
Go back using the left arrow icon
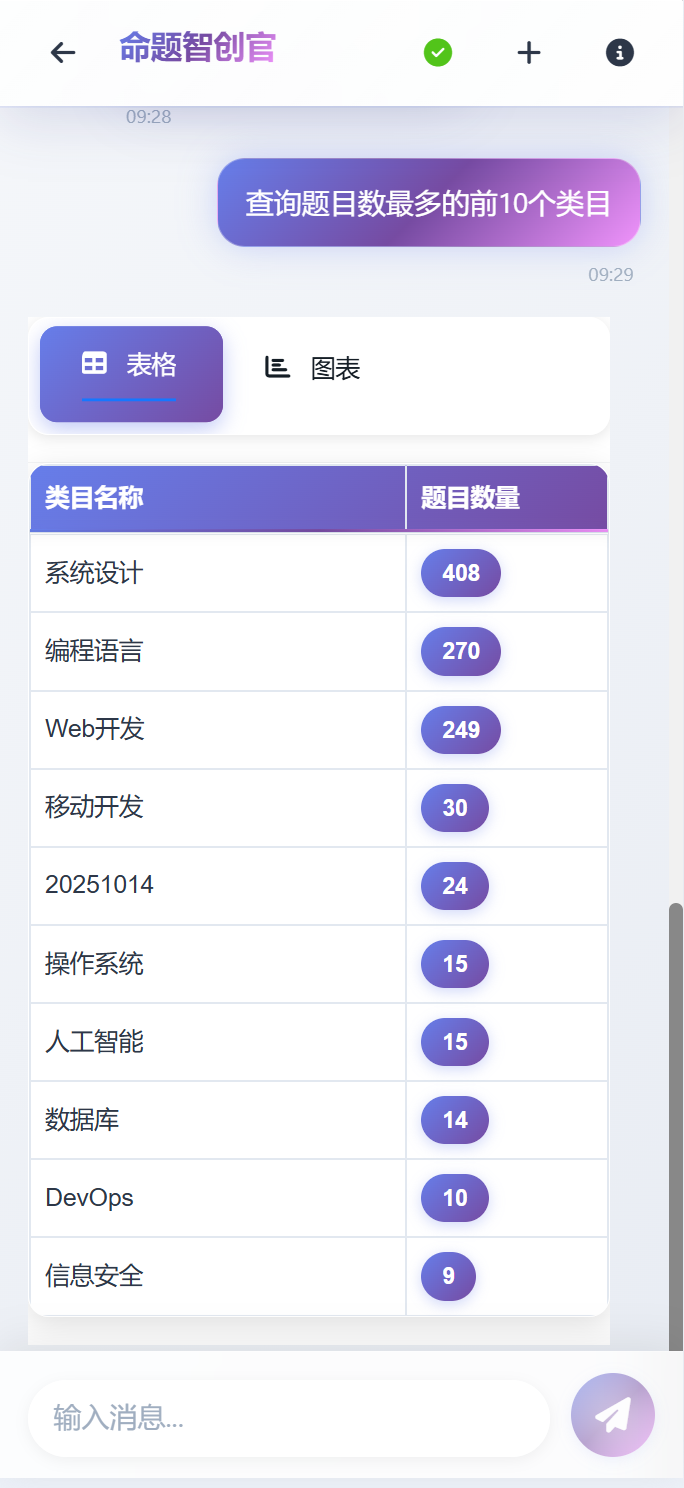click(x=63, y=53)
